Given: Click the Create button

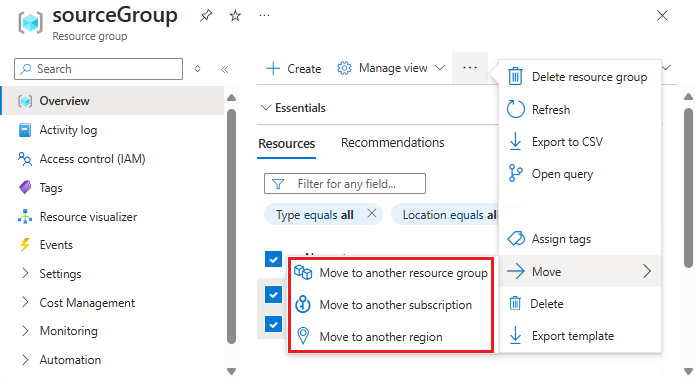Looking at the screenshot, I should (293, 69).
